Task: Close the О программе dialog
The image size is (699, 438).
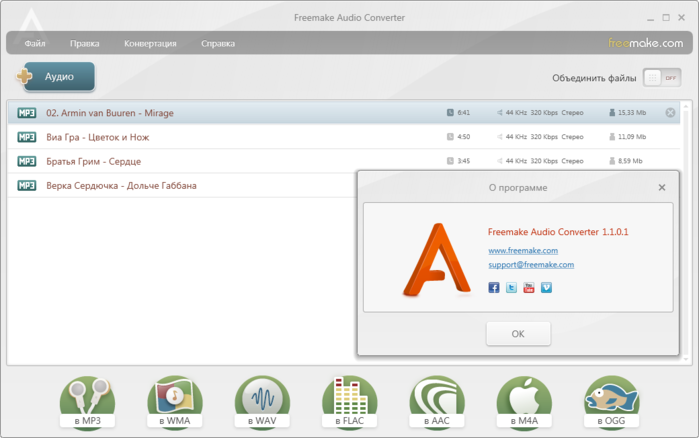Action: point(662,188)
